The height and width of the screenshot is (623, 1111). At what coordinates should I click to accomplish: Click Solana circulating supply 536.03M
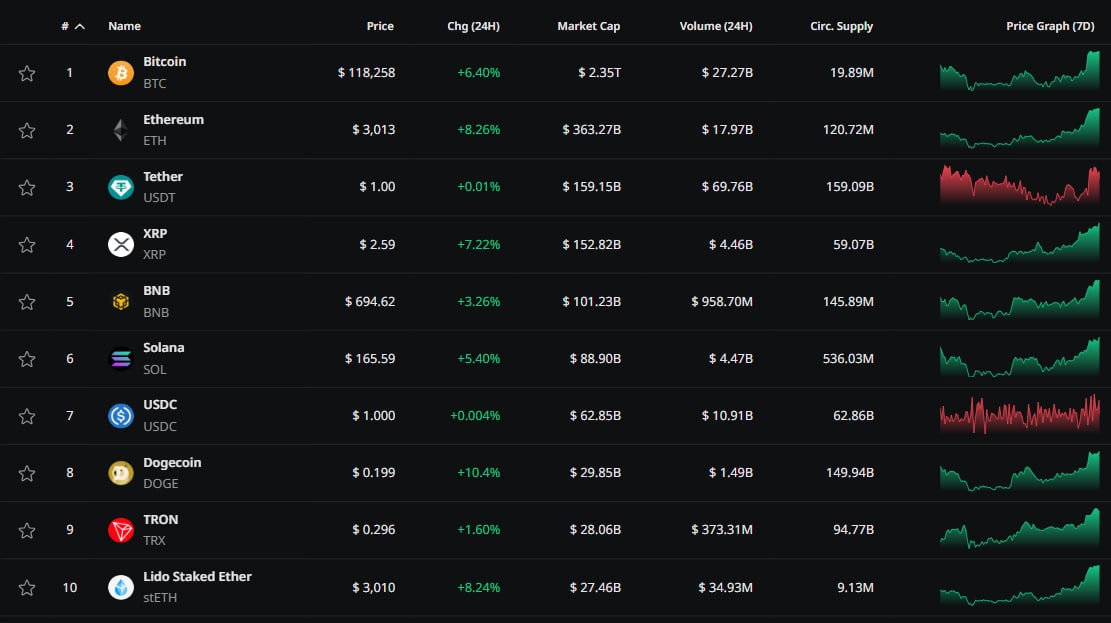click(848, 359)
